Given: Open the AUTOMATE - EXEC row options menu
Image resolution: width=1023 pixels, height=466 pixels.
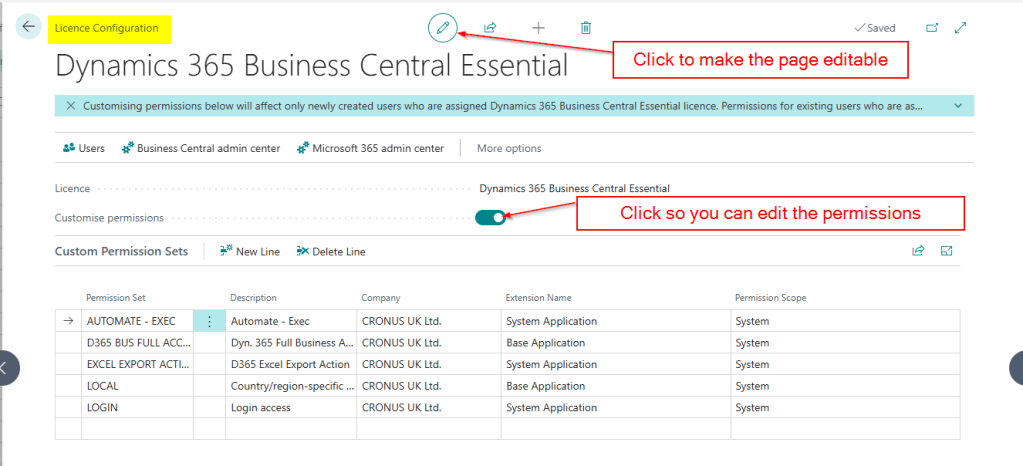Looking at the screenshot, I should (209, 321).
